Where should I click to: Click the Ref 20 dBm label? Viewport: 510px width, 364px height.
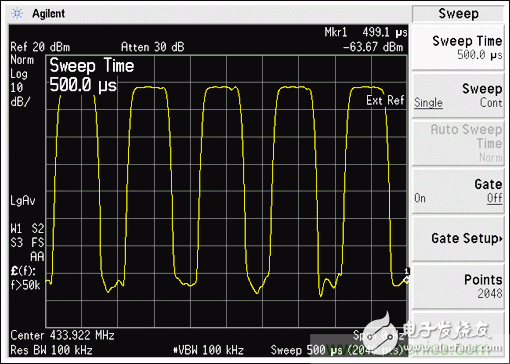click(40, 47)
